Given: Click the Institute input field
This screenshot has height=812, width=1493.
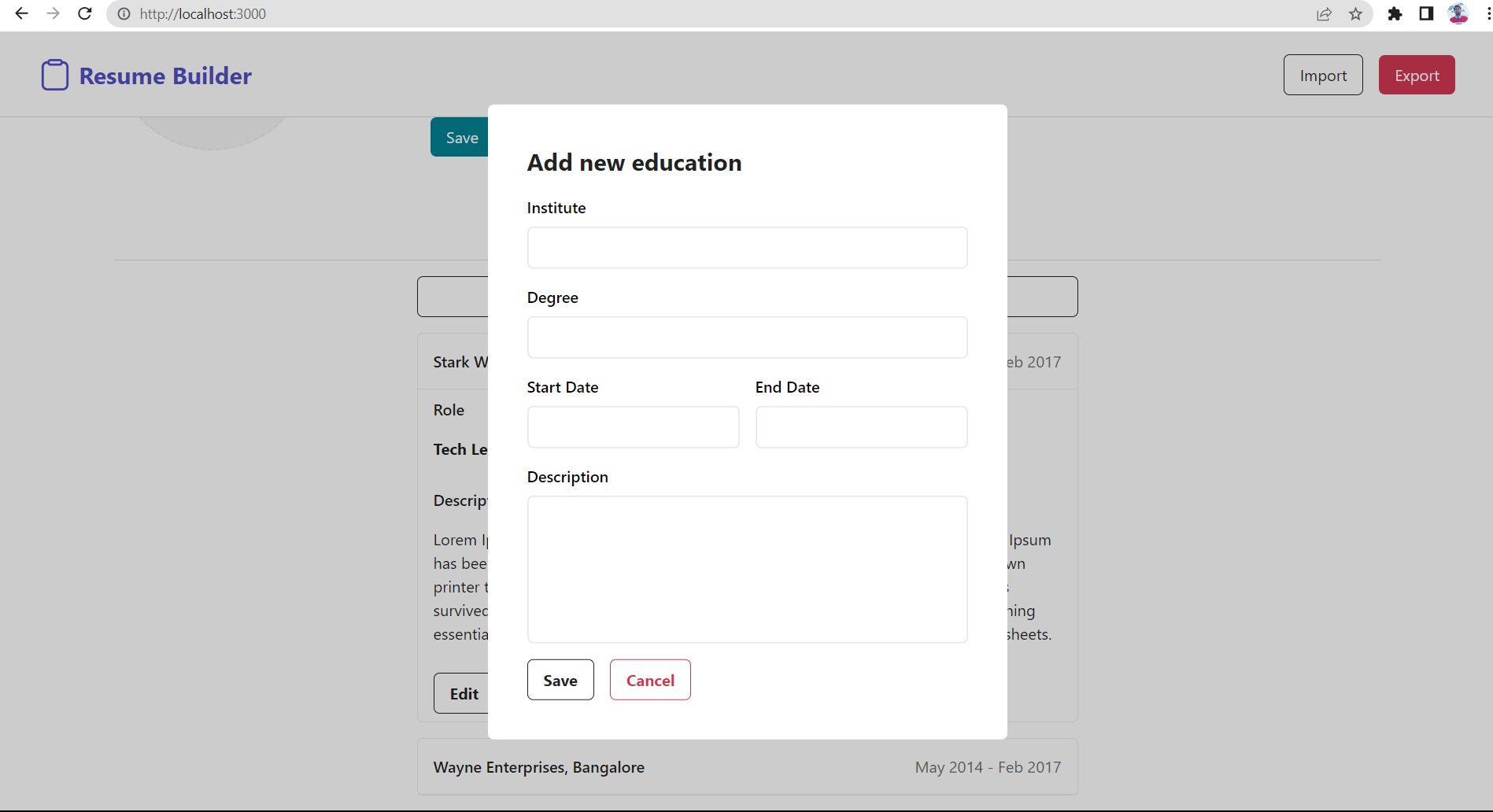Looking at the screenshot, I should tap(747, 247).
